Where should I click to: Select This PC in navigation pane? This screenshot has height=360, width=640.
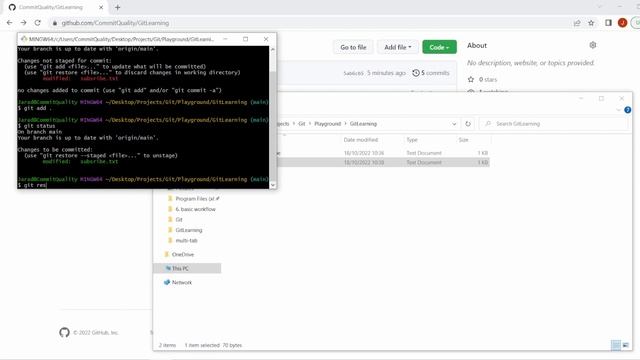tap(187, 268)
